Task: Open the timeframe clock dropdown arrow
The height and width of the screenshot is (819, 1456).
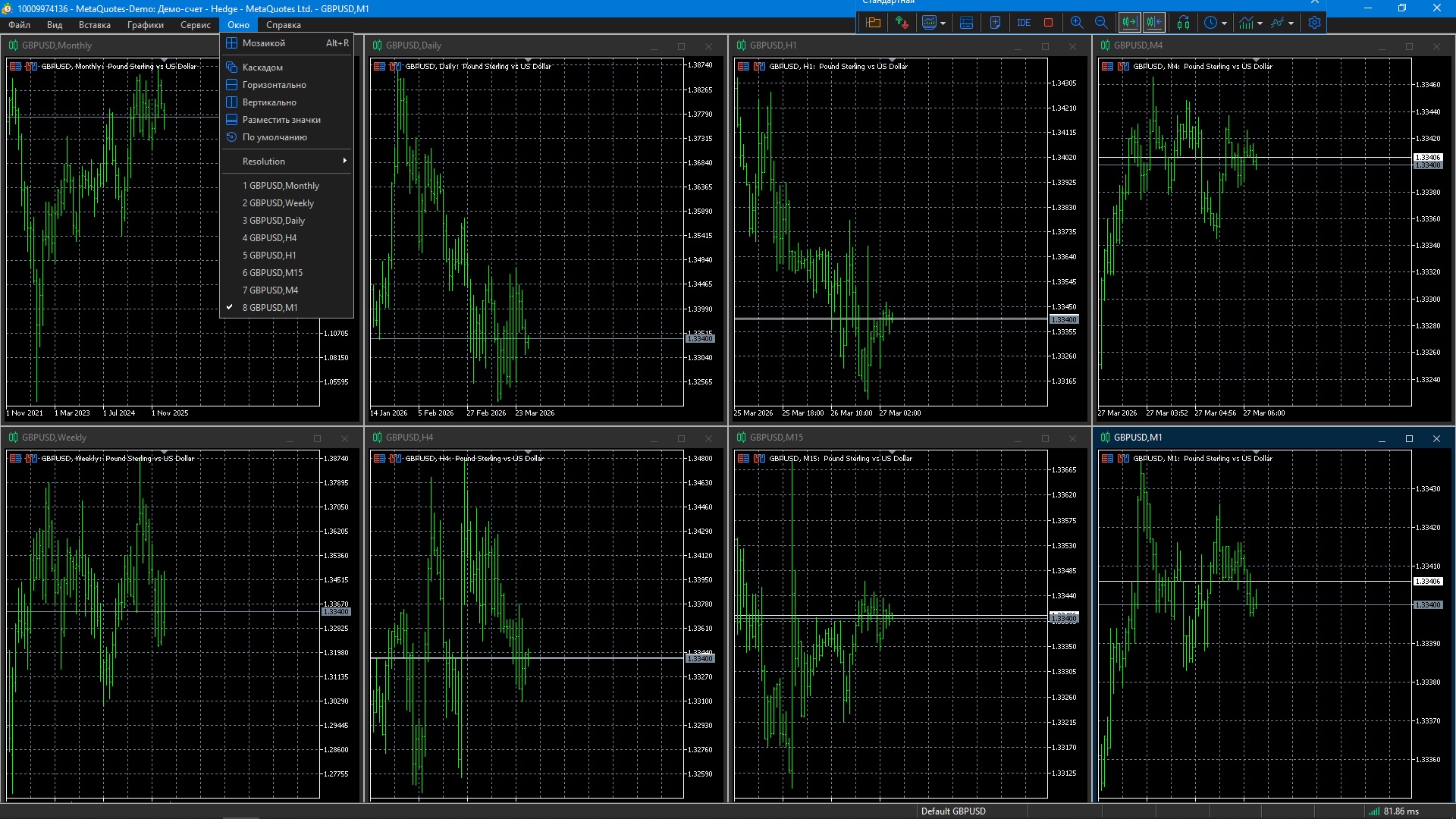Action: coord(1224,24)
